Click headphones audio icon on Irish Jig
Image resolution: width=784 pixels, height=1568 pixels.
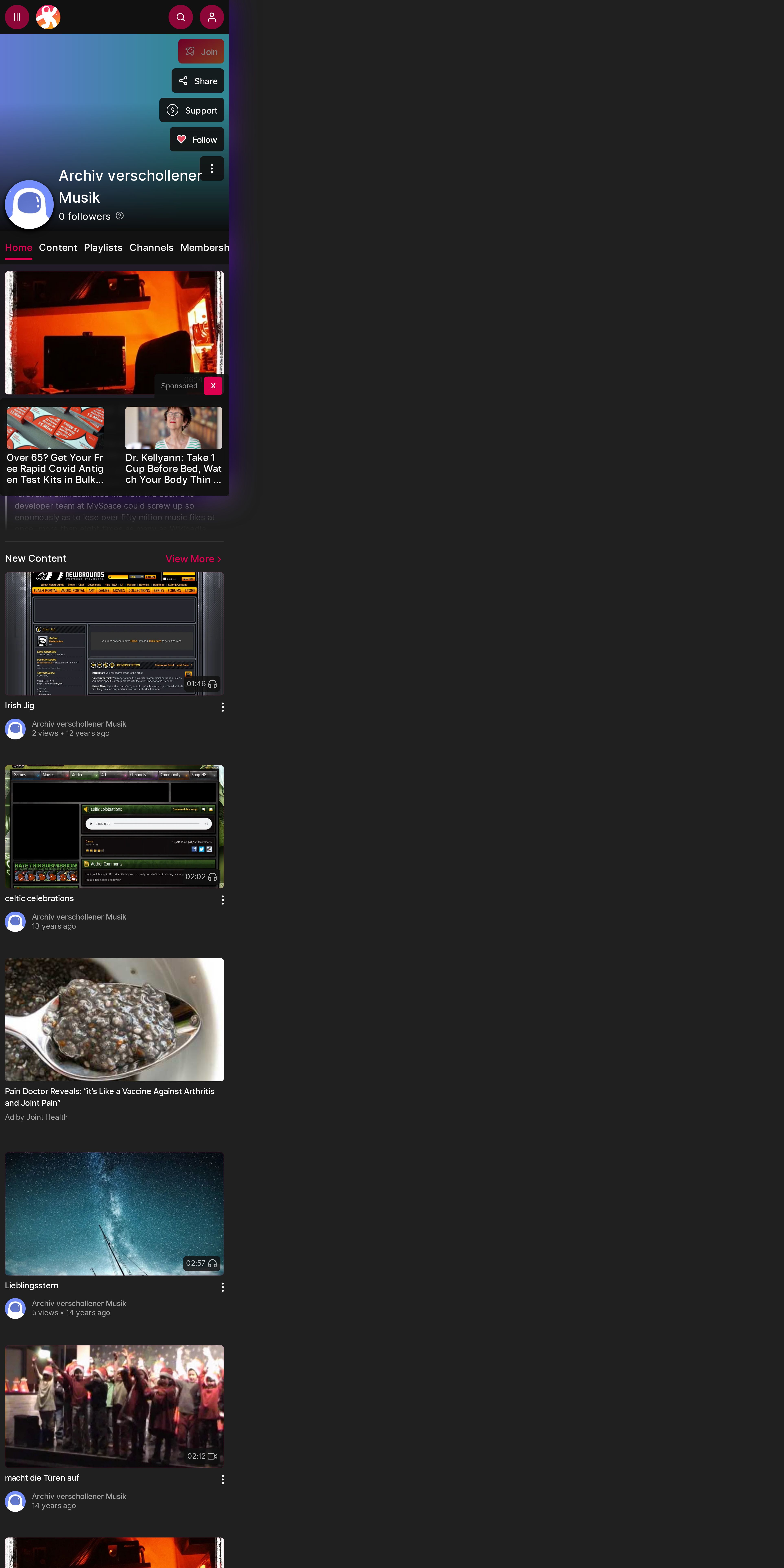coord(212,684)
